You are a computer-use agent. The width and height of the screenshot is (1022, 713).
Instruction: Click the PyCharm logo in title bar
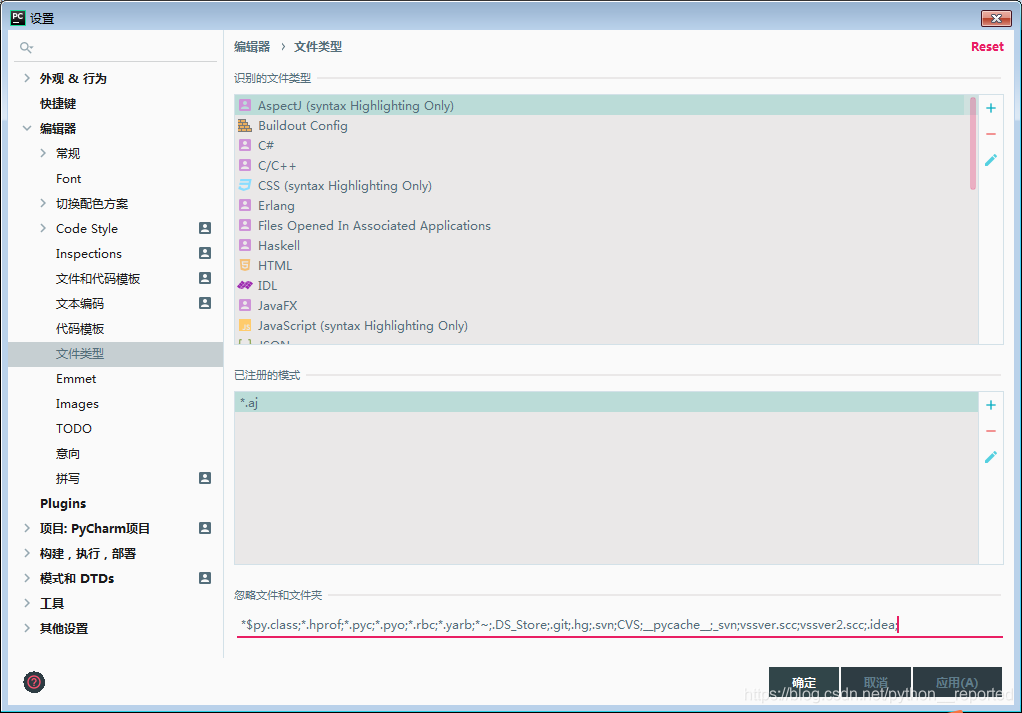(x=18, y=18)
